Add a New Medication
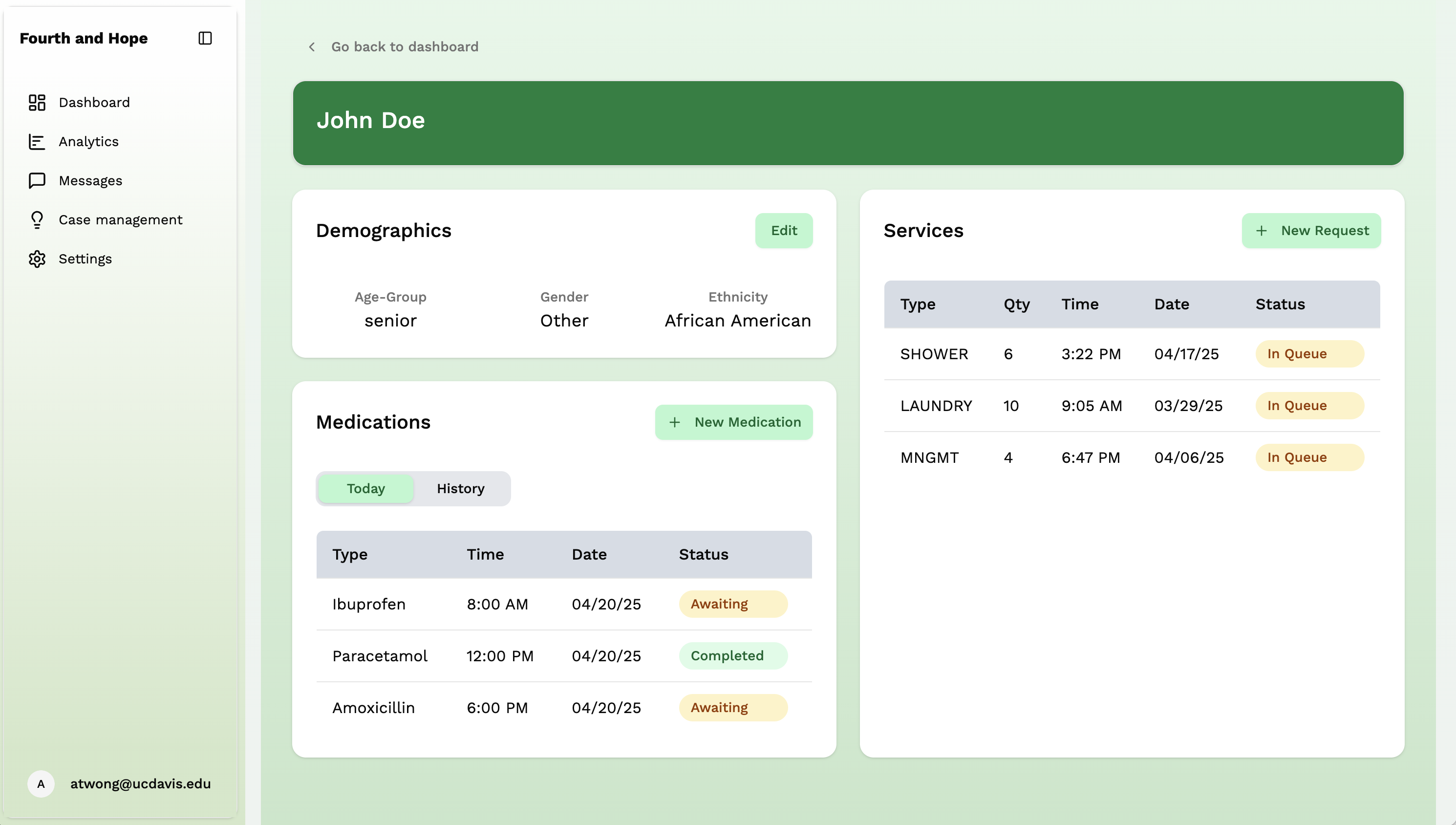 [733, 422]
